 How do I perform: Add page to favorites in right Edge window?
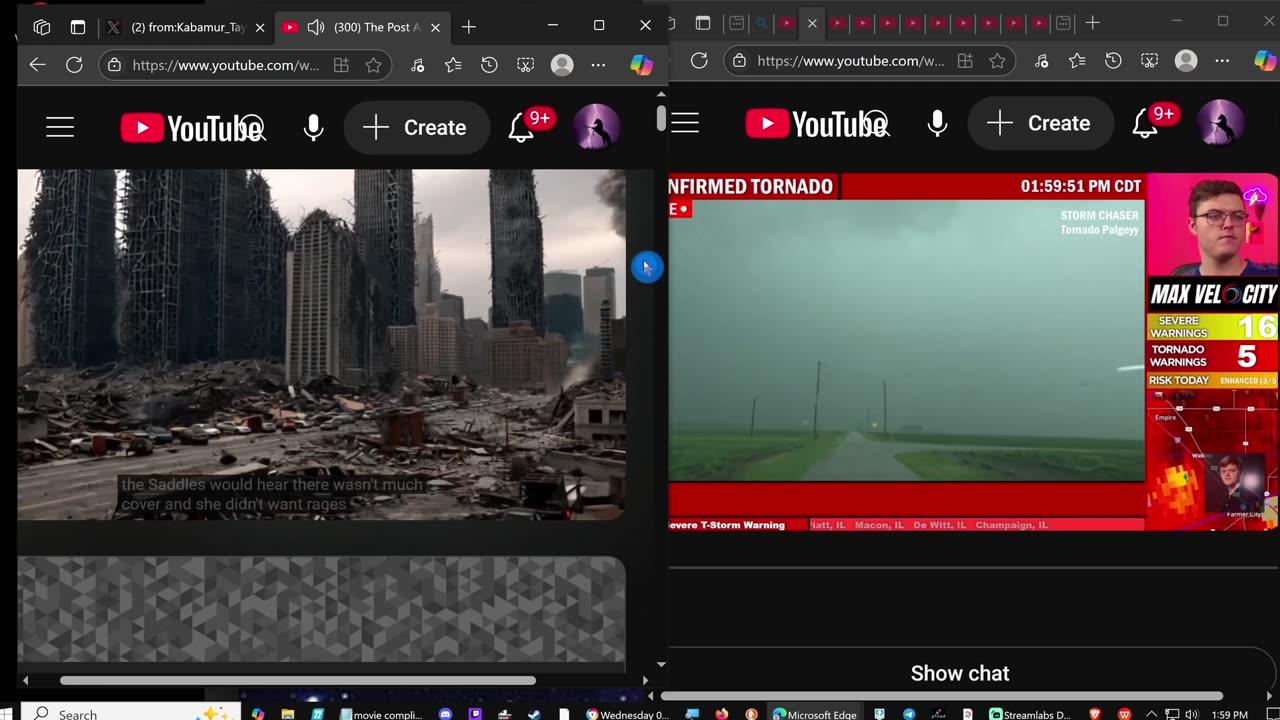[x=997, y=61]
